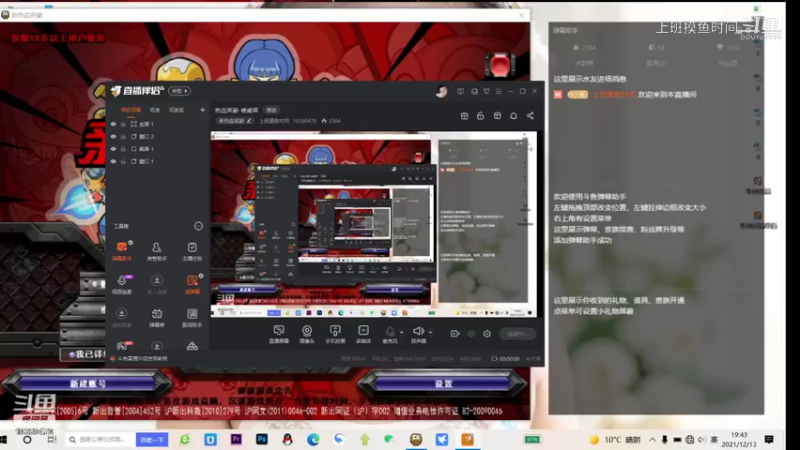Click the taskbar search input field
The image size is (800, 450).
coord(101,439)
